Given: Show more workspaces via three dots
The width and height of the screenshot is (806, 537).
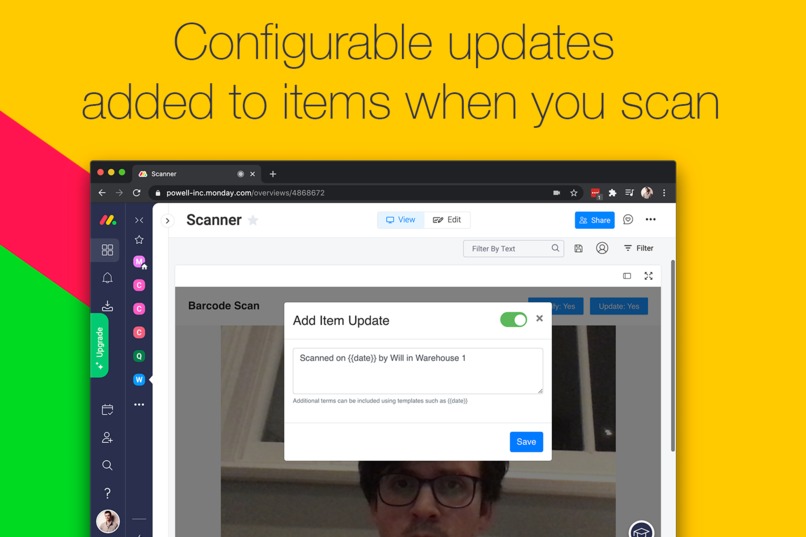Looking at the screenshot, I should (x=139, y=404).
